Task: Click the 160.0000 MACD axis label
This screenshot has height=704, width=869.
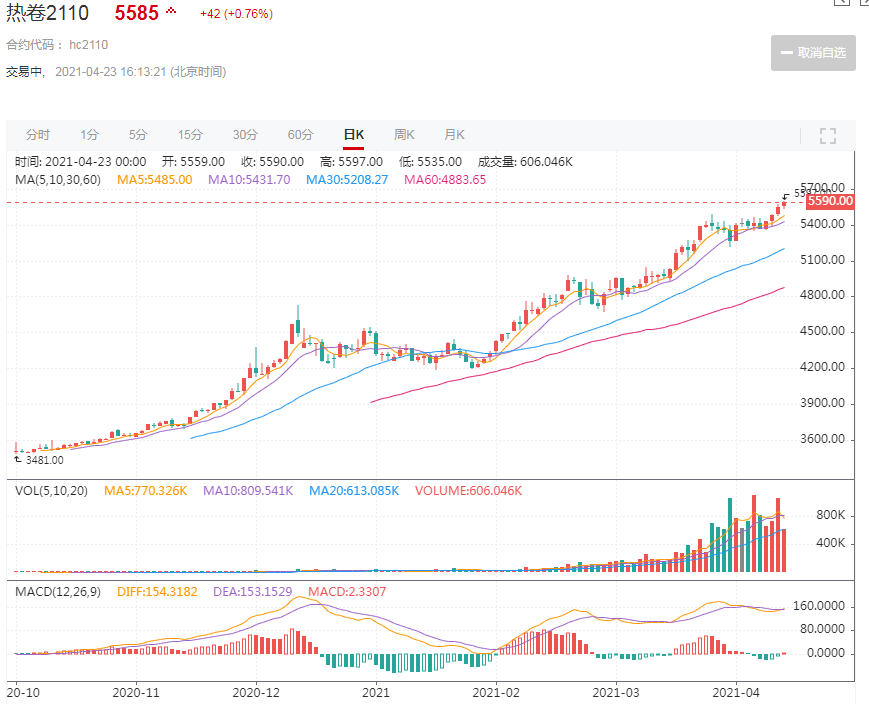Action: (x=819, y=606)
